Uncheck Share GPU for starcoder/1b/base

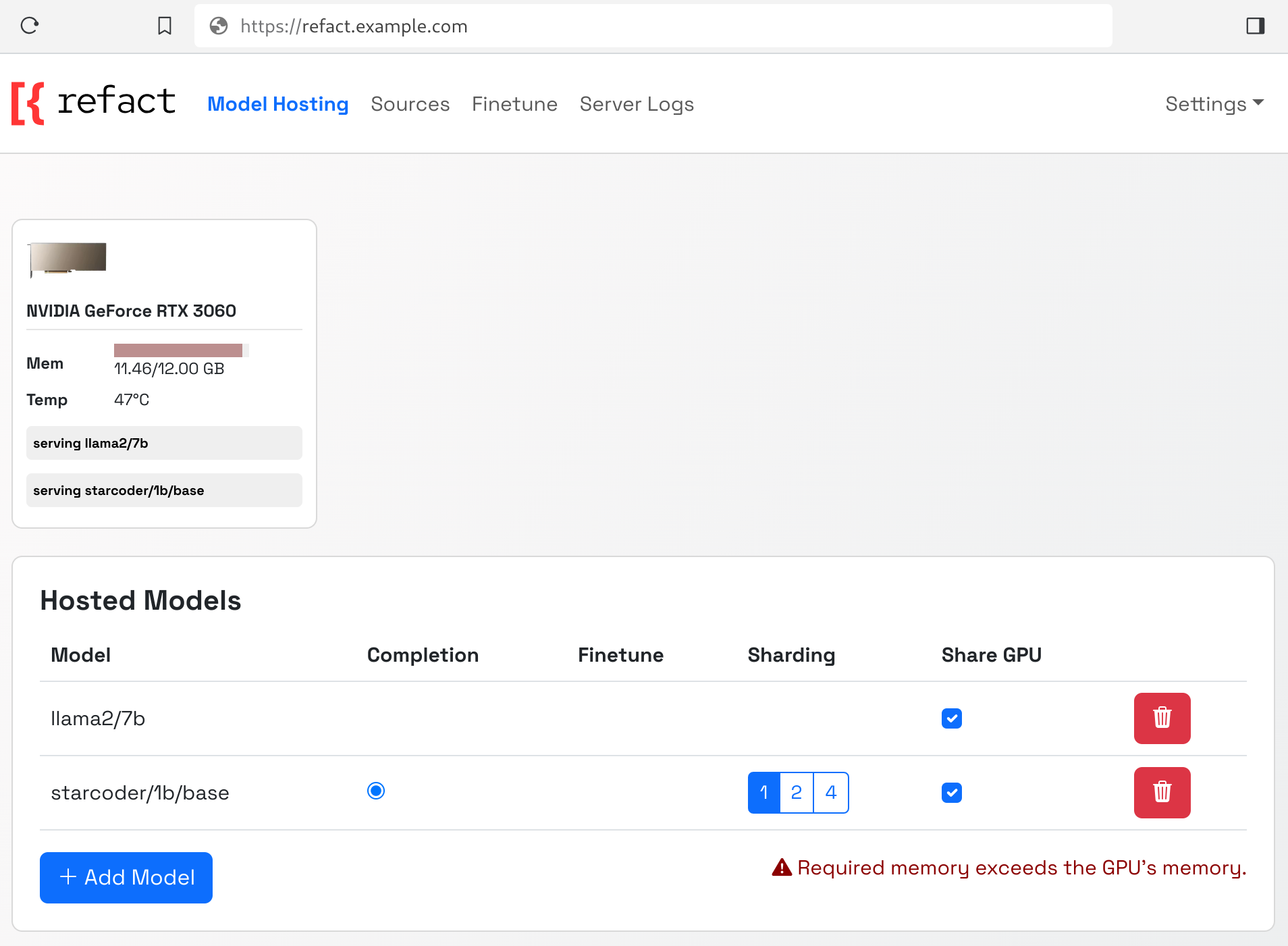tap(952, 792)
